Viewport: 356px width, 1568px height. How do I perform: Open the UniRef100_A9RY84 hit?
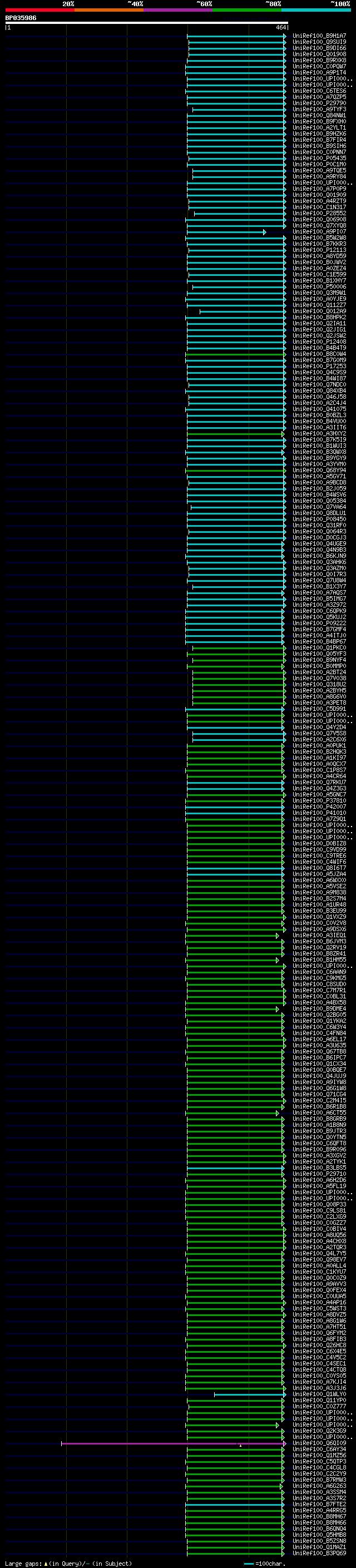(x=319, y=176)
